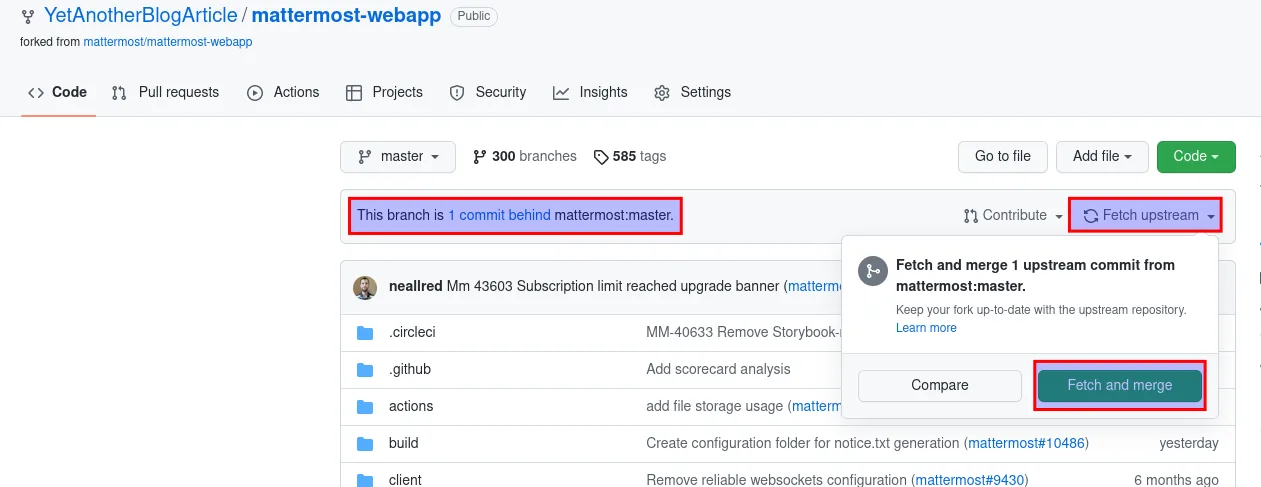Toggle the Fetch upstream dropdown
Screen dimensions: 1261x487
click(x=1148, y=215)
